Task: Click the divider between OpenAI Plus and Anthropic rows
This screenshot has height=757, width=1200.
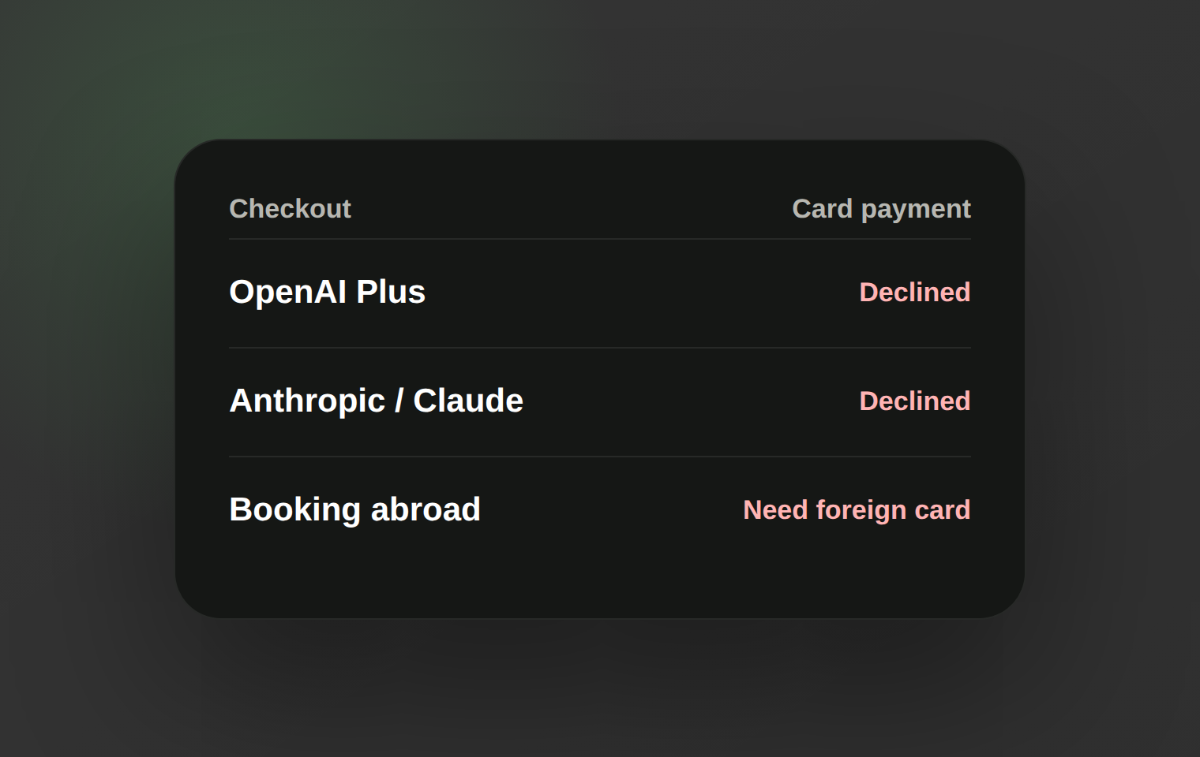Action: 600,348
